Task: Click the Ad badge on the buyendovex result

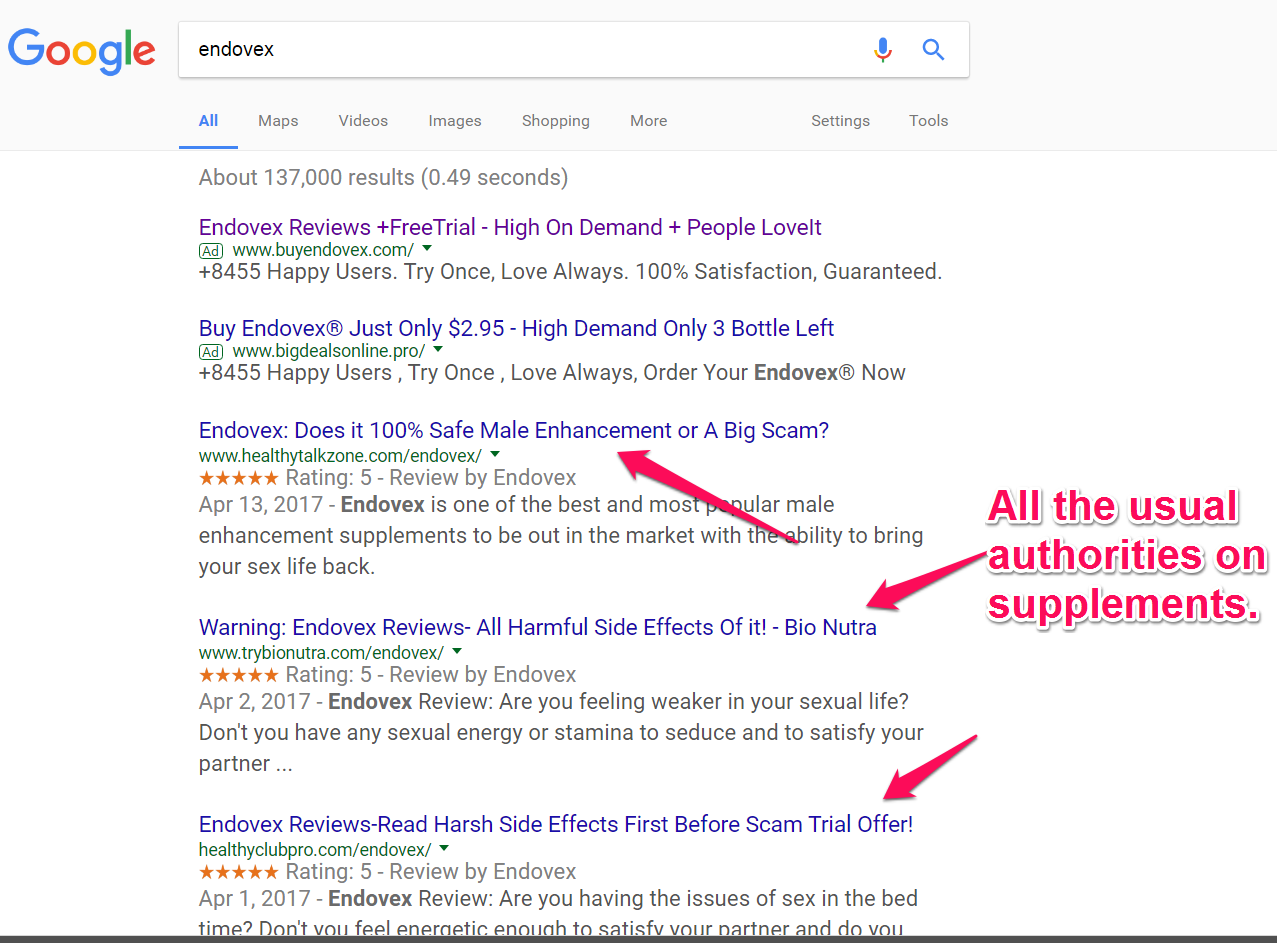Action: click(210, 250)
